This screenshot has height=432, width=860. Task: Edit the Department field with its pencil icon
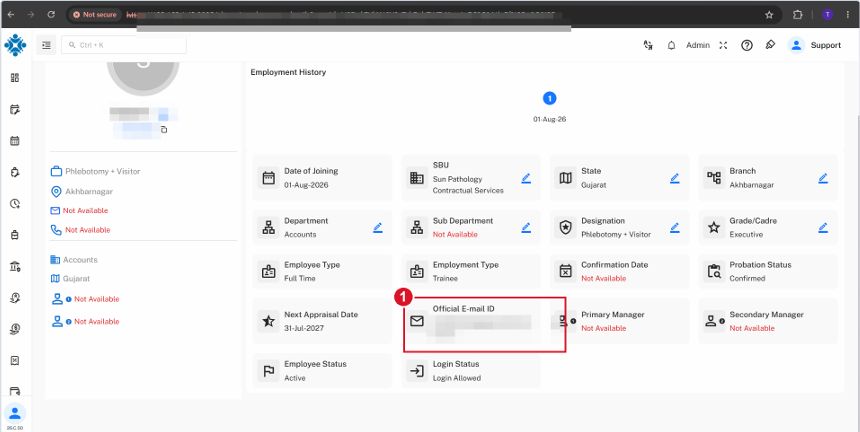tap(378, 228)
